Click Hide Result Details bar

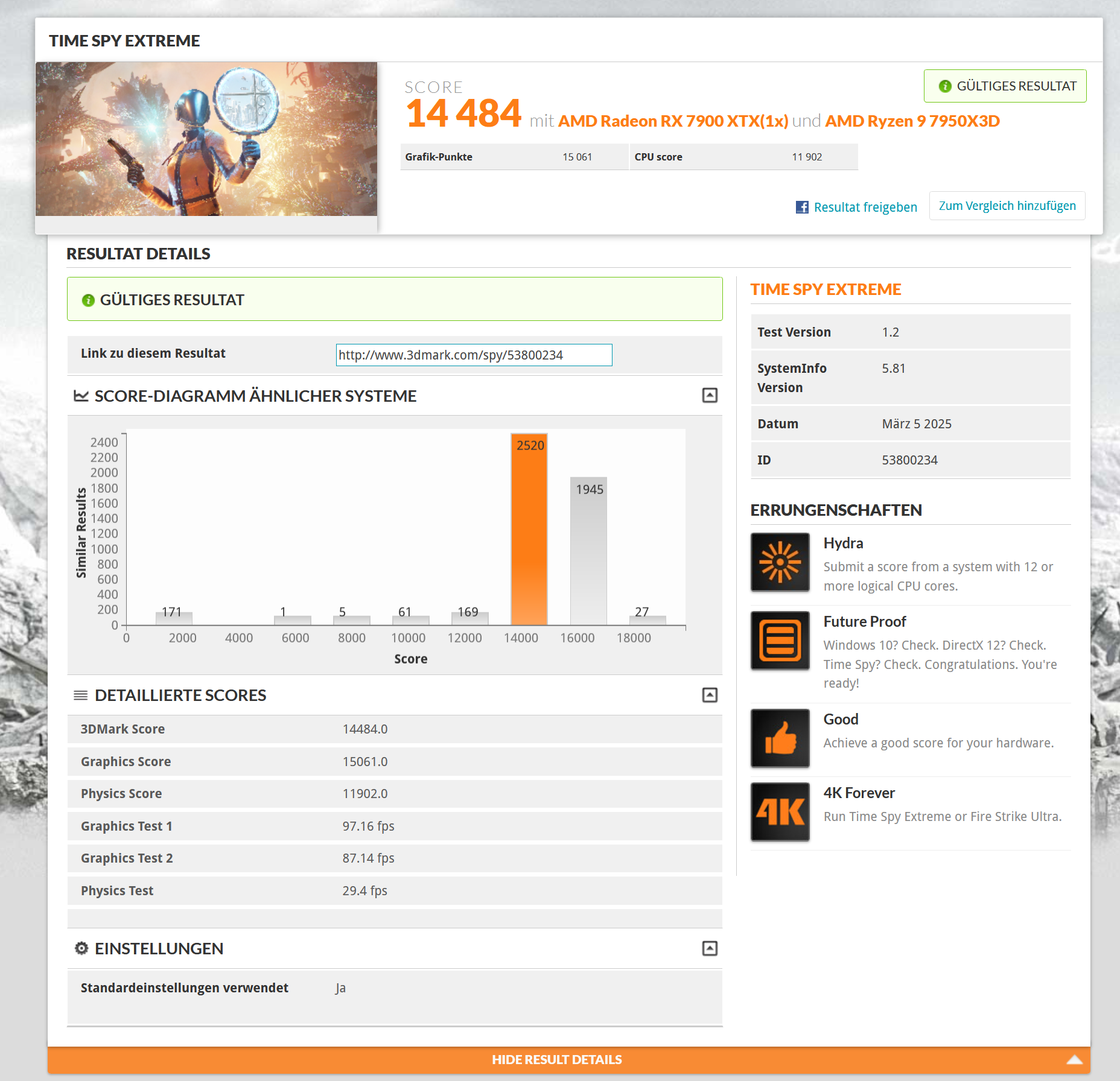tap(569, 1060)
